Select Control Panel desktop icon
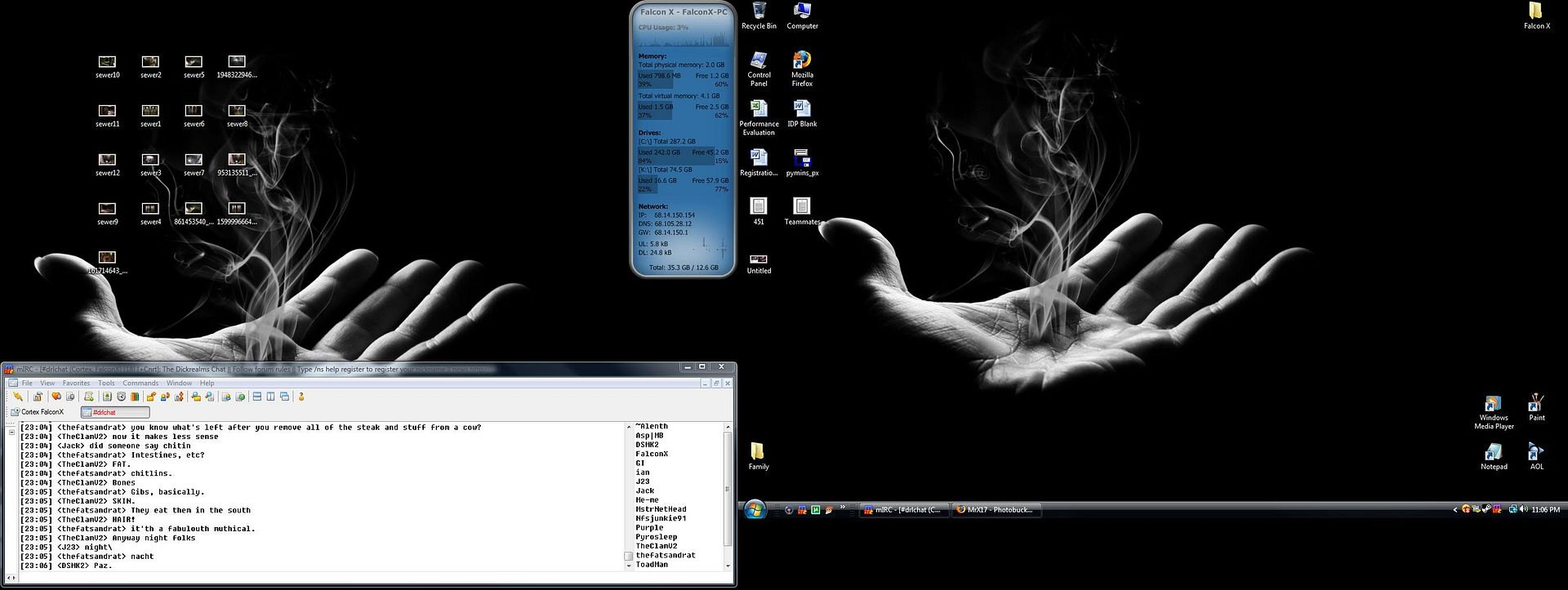The height and width of the screenshot is (590, 1568). 759,69
